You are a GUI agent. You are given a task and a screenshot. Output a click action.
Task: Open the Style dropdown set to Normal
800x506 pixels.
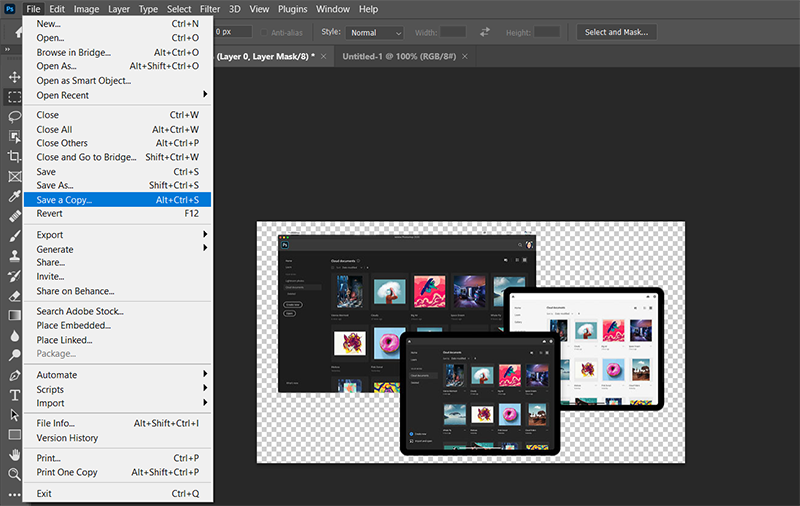pyautogui.click(x=375, y=32)
